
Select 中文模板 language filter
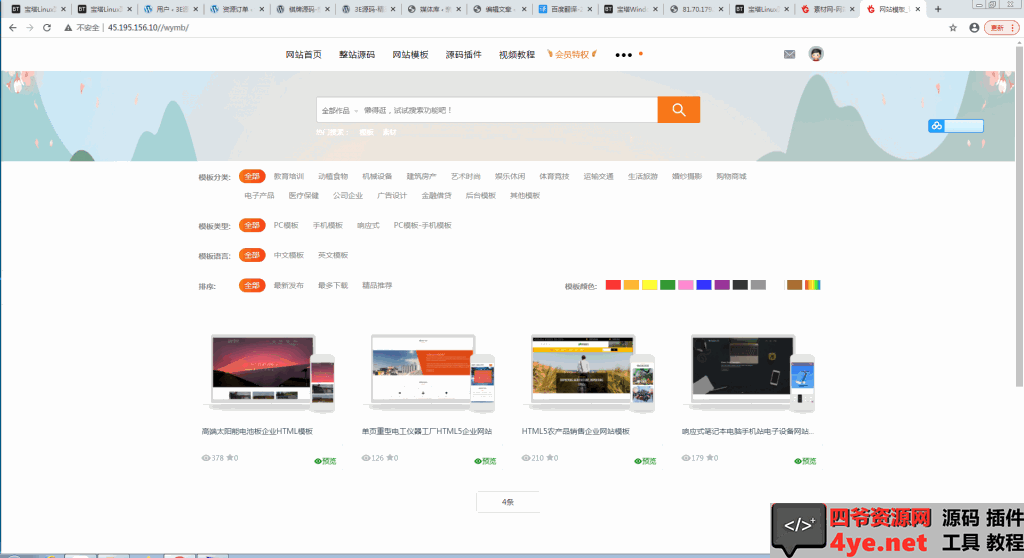(x=288, y=255)
